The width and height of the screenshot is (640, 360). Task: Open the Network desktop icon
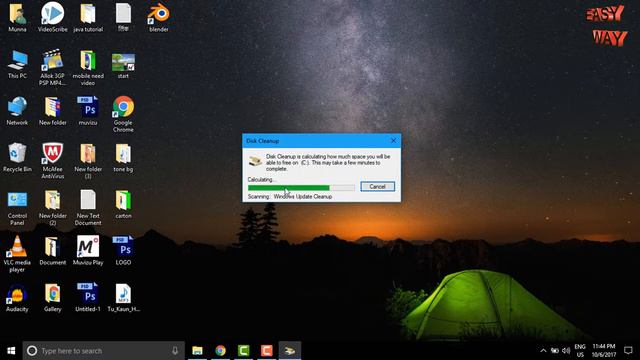pyautogui.click(x=17, y=111)
